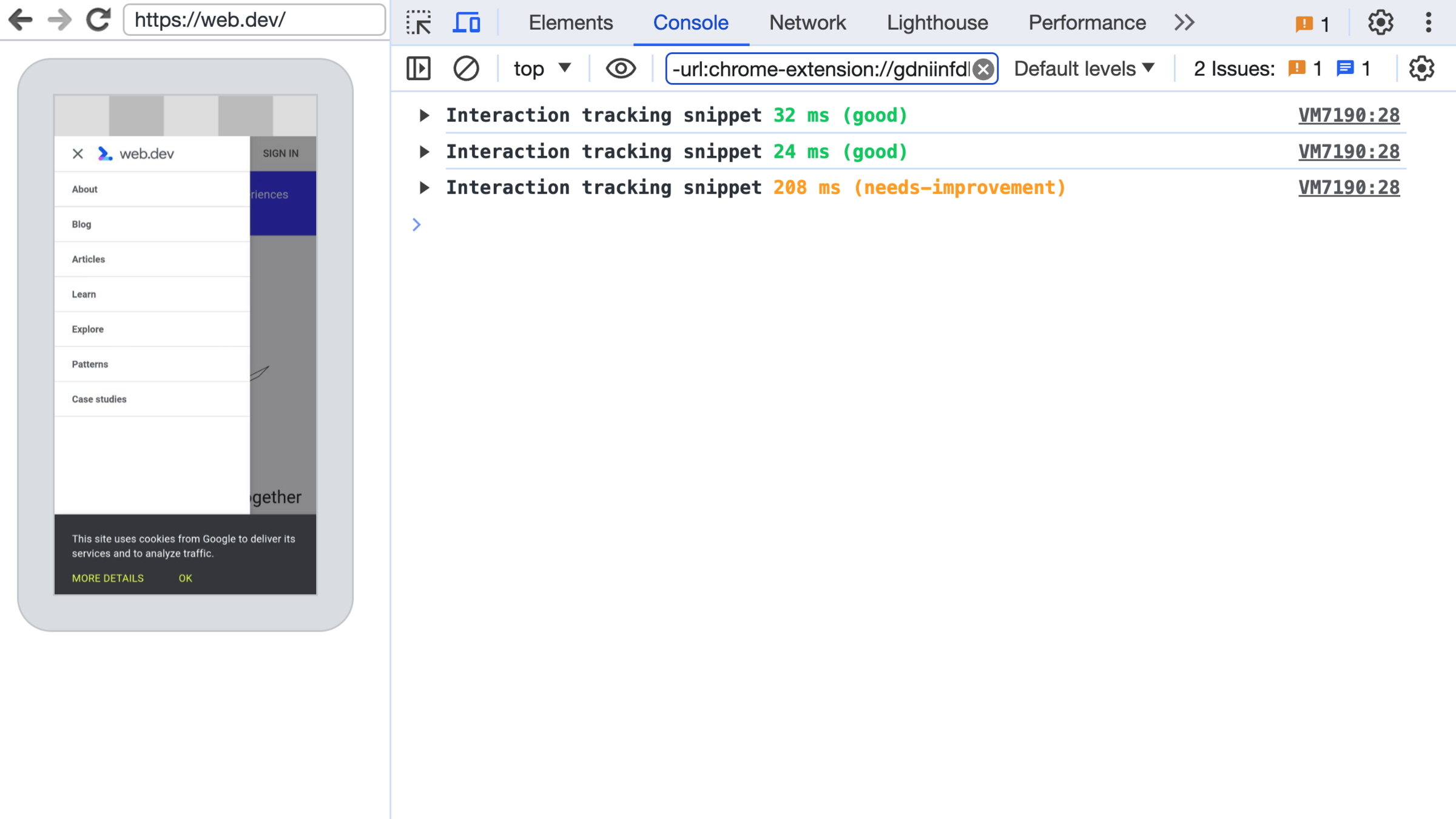Switch to the Network tab
This screenshot has width=1456, height=819.
(x=807, y=22)
